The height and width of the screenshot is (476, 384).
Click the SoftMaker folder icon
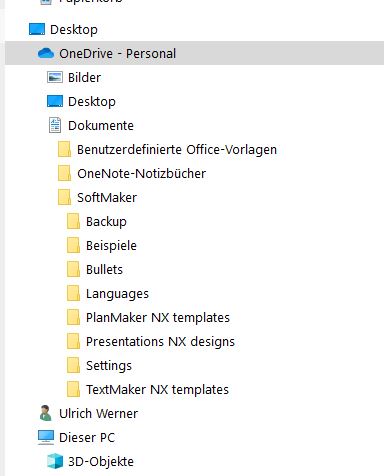pyautogui.click(x=64, y=197)
